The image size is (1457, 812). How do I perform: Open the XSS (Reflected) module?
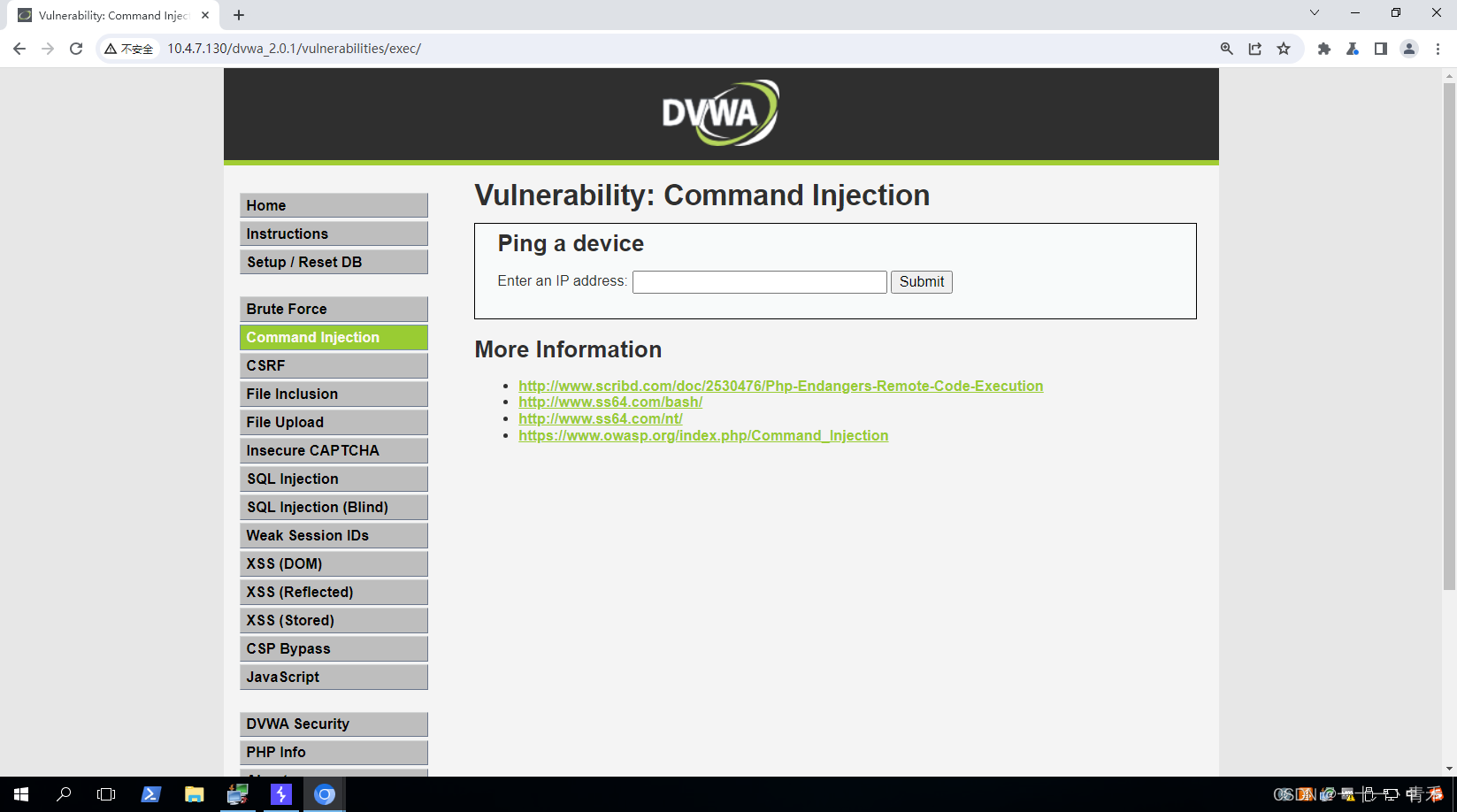click(334, 592)
